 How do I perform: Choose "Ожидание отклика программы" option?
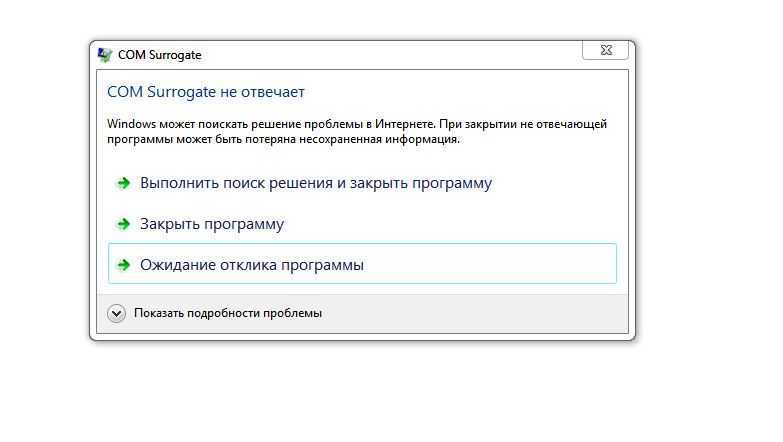pyautogui.click(x=363, y=264)
